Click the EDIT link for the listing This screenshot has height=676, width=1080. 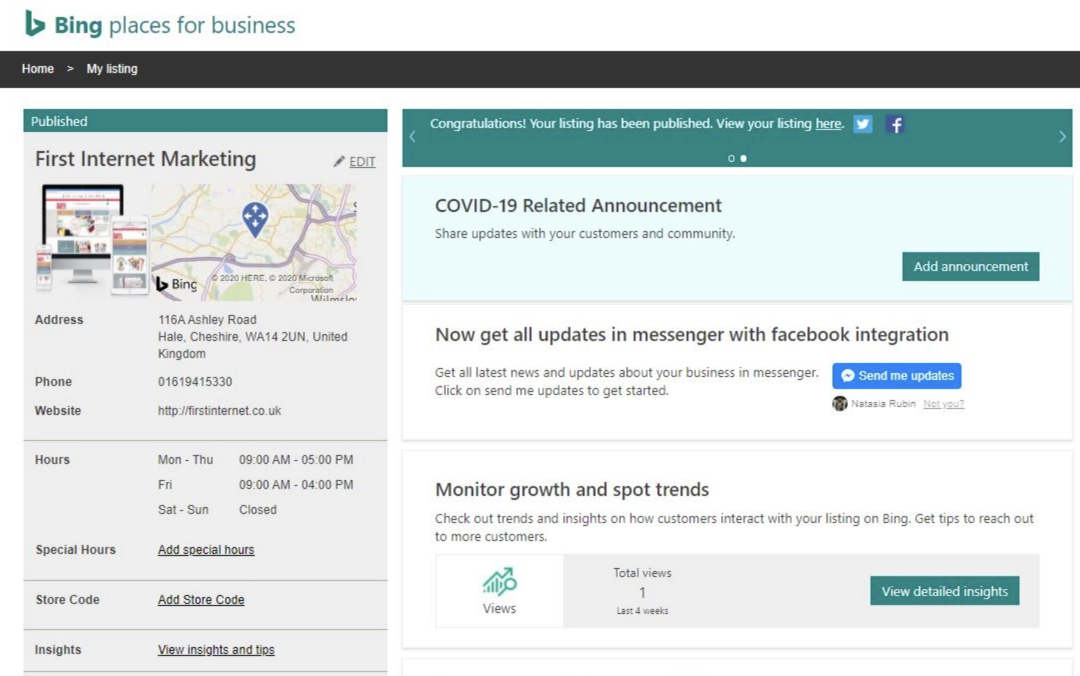pos(362,162)
